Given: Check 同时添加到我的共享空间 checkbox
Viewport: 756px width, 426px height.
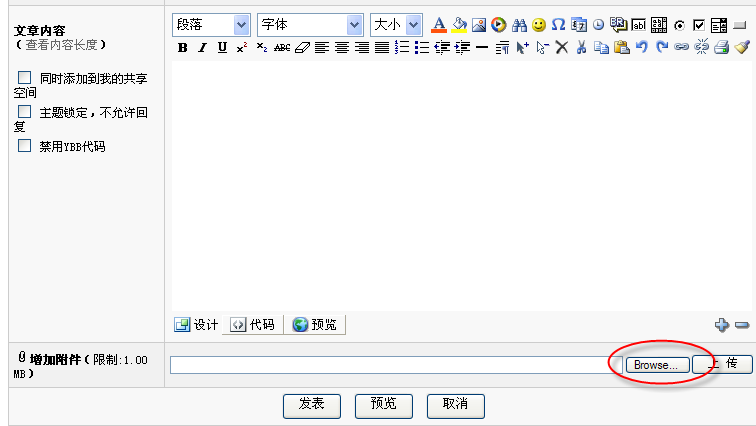Looking at the screenshot, I should pos(25,77).
